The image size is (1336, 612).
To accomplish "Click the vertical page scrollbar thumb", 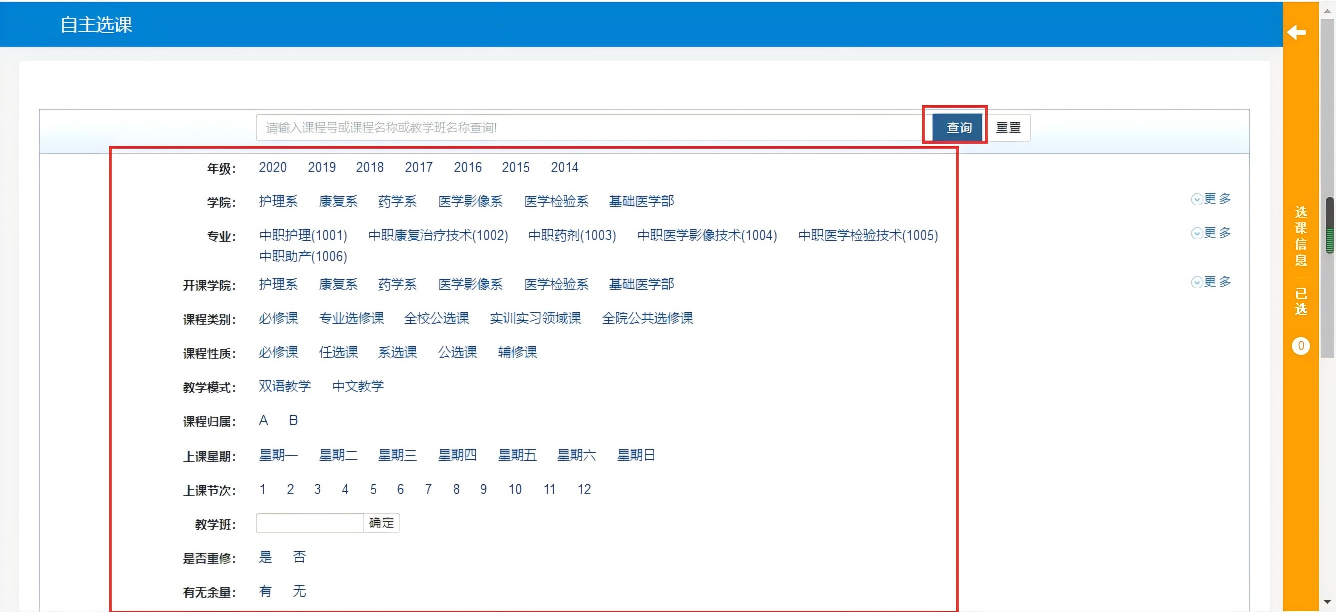I will 1329,225.
